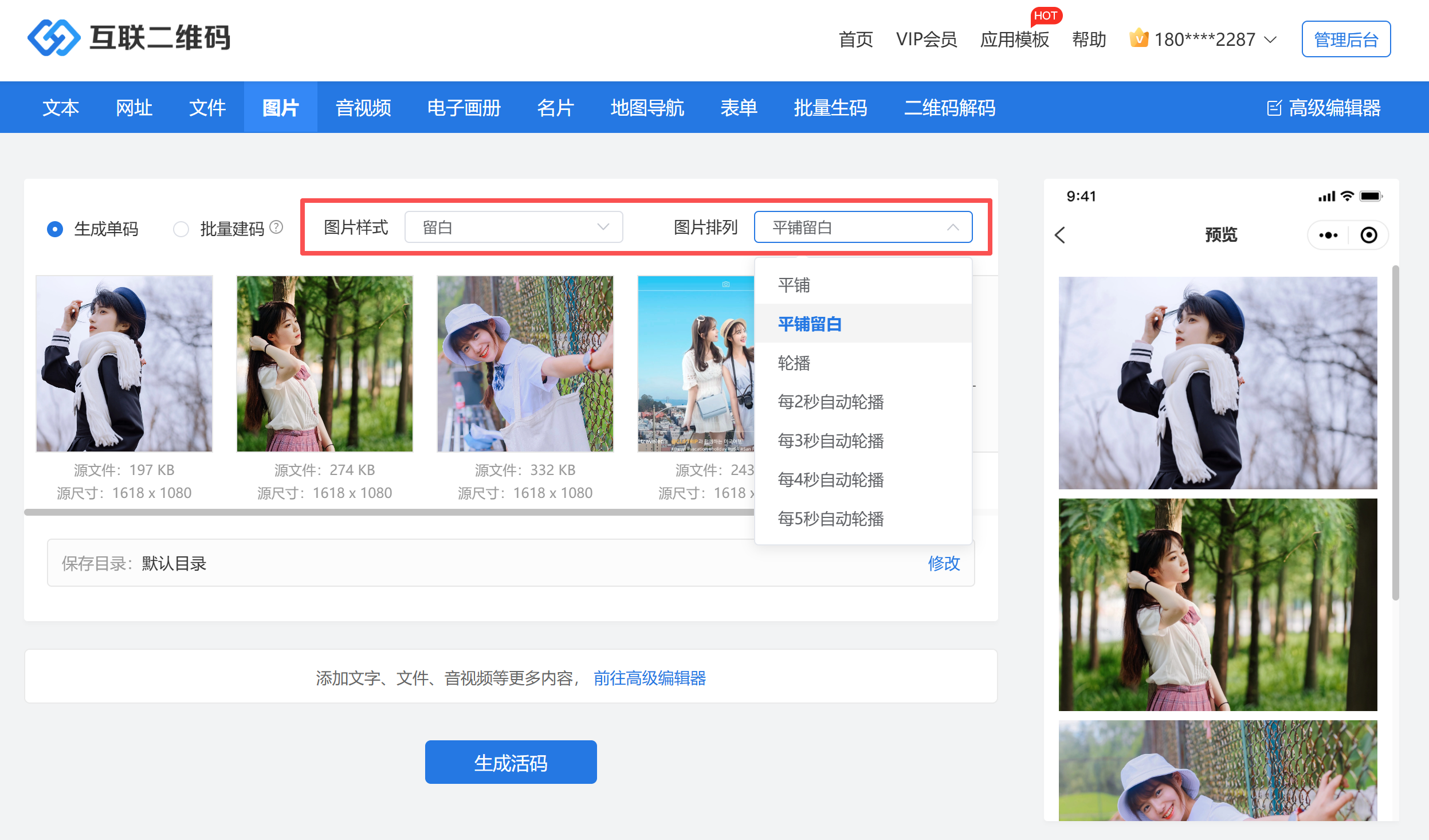Open the 二维码解码 tab
The width and height of the screenshot is (1429, 840).
[x=949, y=108]
